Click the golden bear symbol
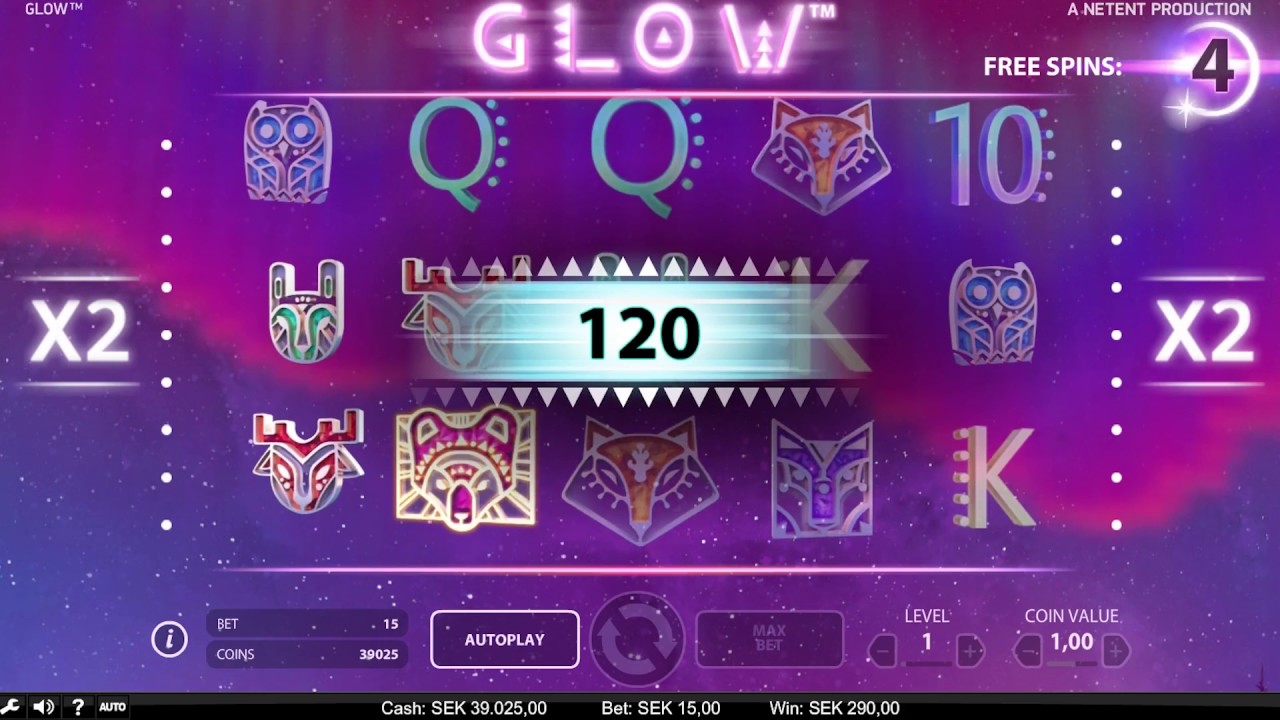This screenshot has height=720, width=1280. pos(466,466)
